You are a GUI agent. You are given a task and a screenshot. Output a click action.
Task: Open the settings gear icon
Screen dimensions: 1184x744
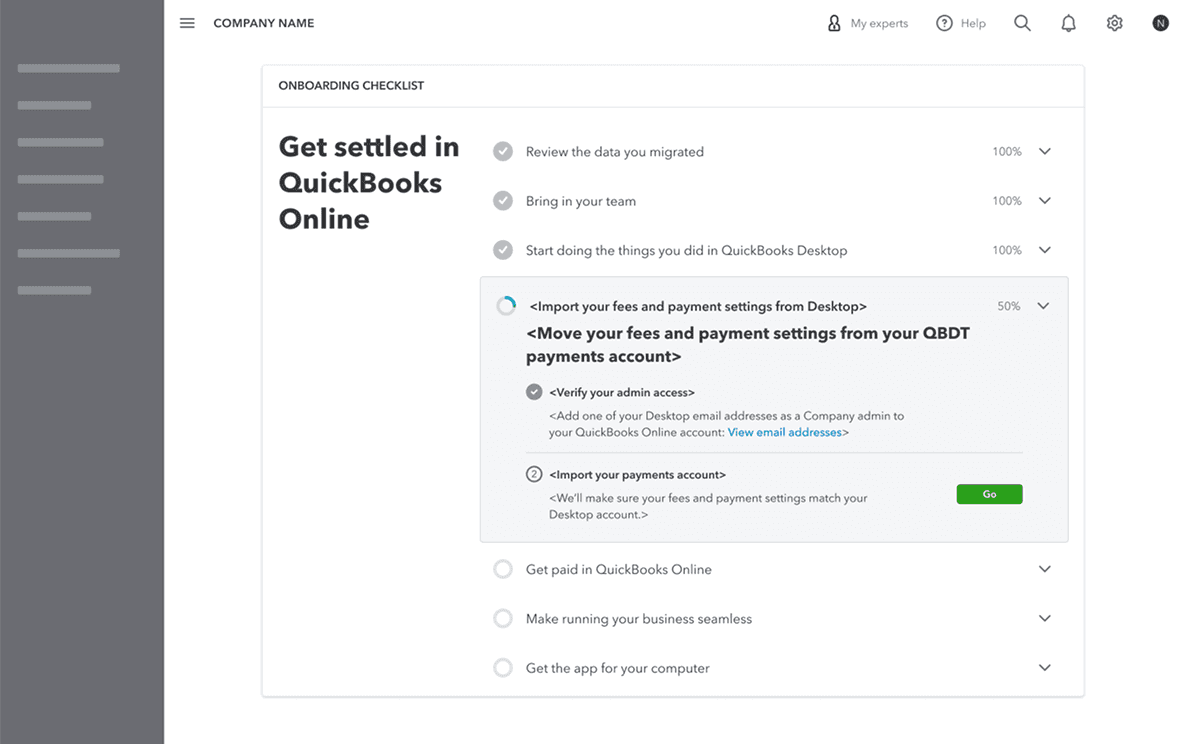[x=1115, y=23]
